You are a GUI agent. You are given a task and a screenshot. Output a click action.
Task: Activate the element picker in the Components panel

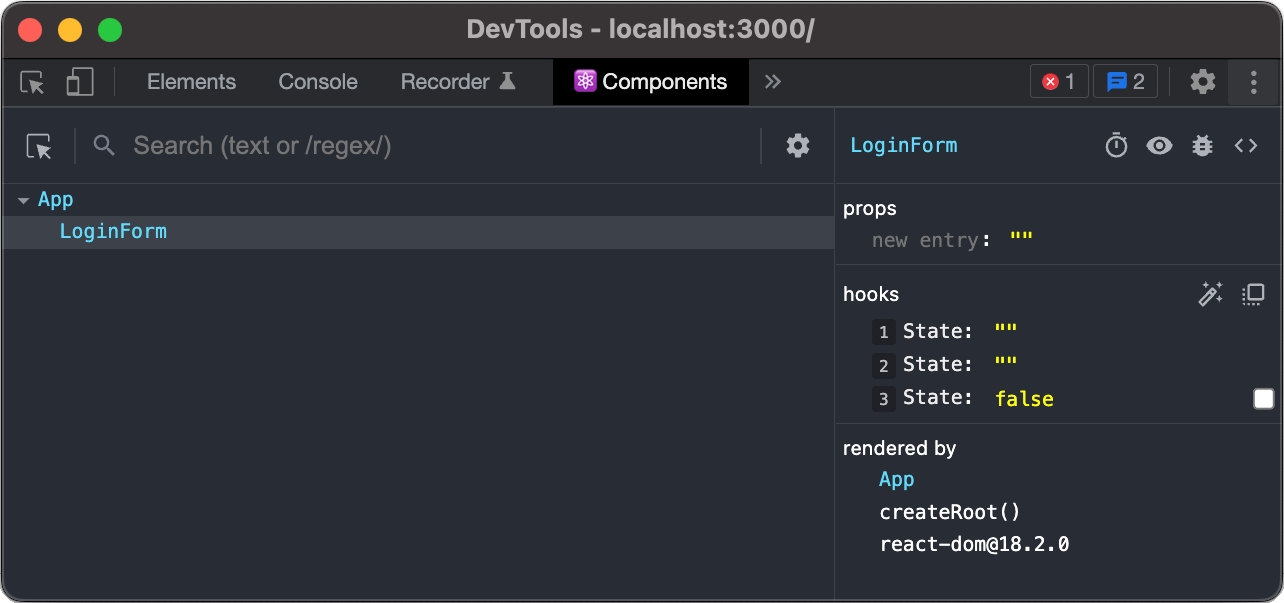(38, 145)
